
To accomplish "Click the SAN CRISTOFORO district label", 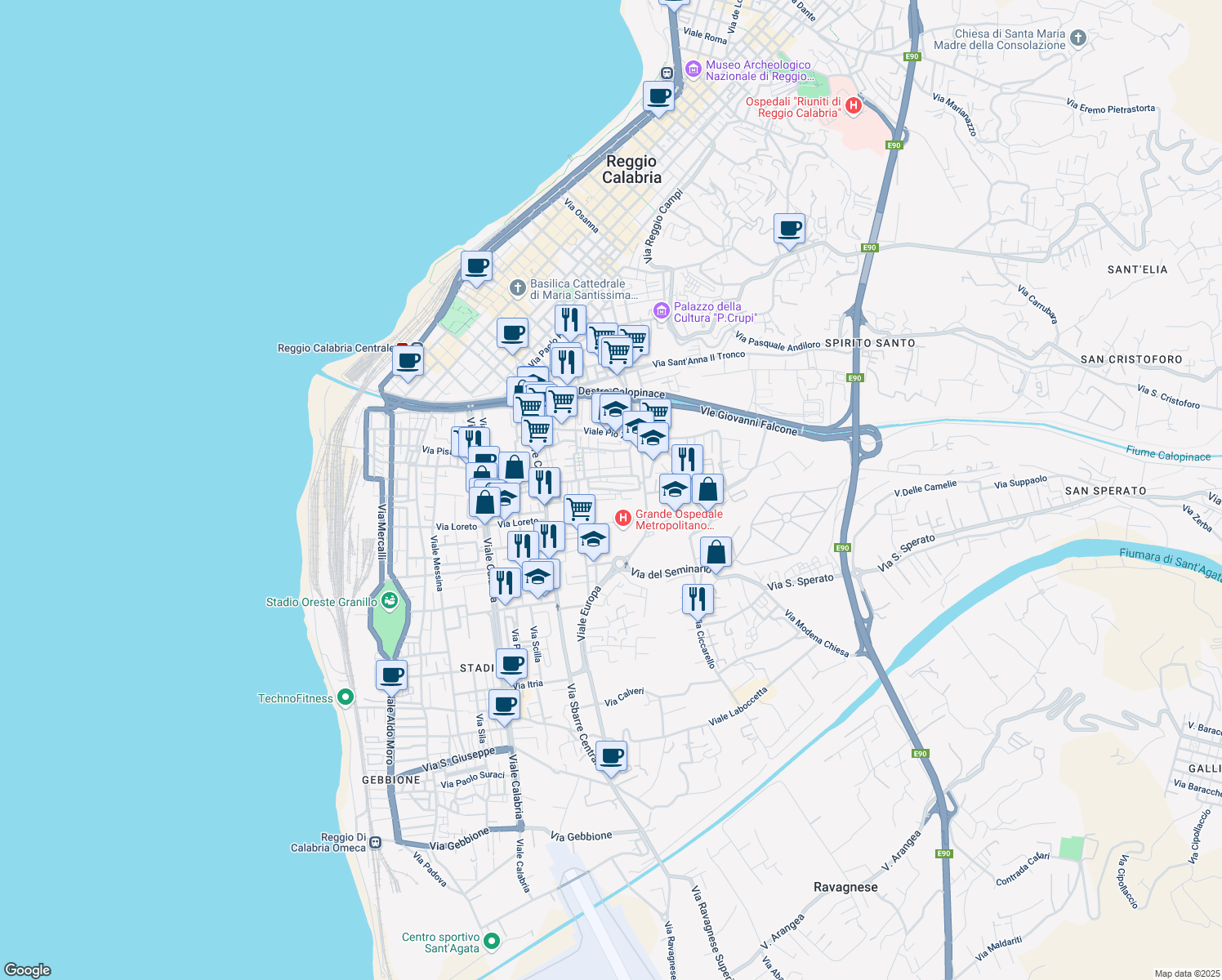I will point(1131,359).
